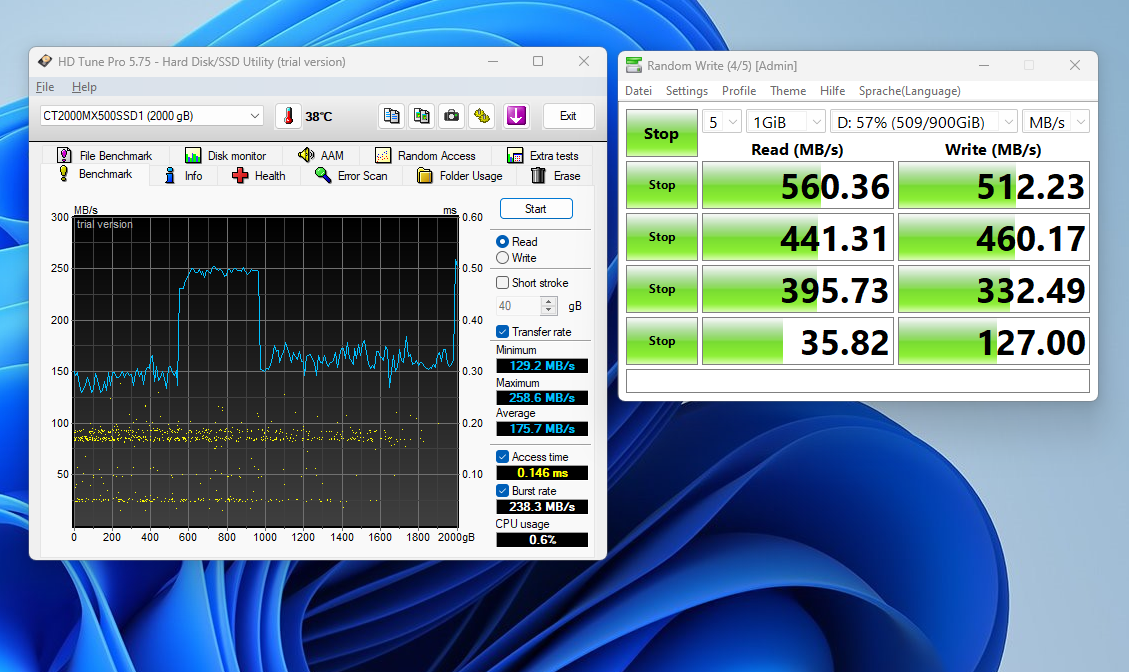The width and height of the screenshot is (1129, 672).
Task: Increase short stroke gB stepper value
Action: (549, 301)
